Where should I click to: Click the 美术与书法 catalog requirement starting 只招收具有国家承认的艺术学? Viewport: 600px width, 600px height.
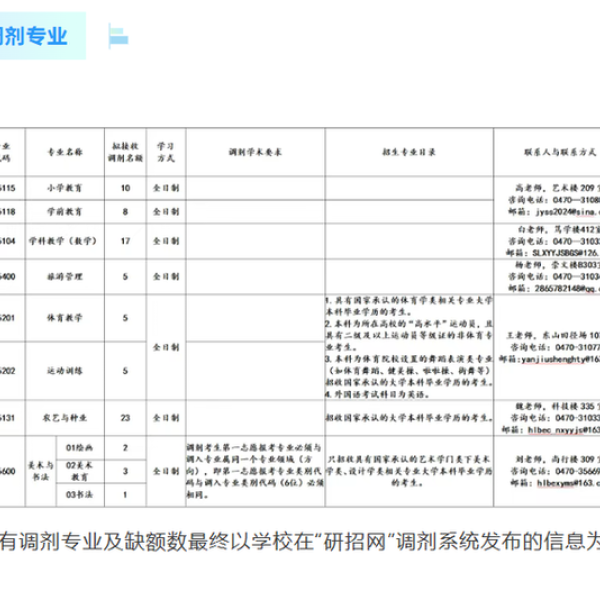click(409, 471)
